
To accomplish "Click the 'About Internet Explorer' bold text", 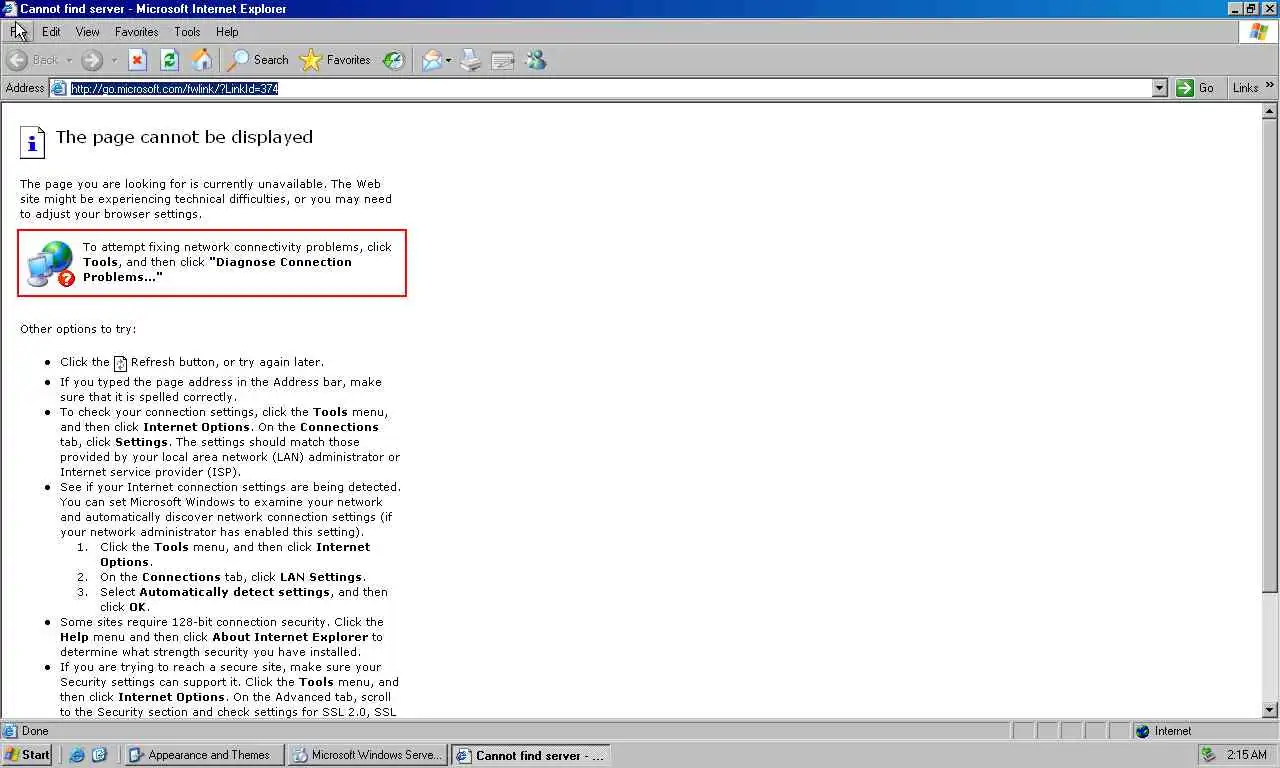I will pyautogui.click(x=290, y=637).
